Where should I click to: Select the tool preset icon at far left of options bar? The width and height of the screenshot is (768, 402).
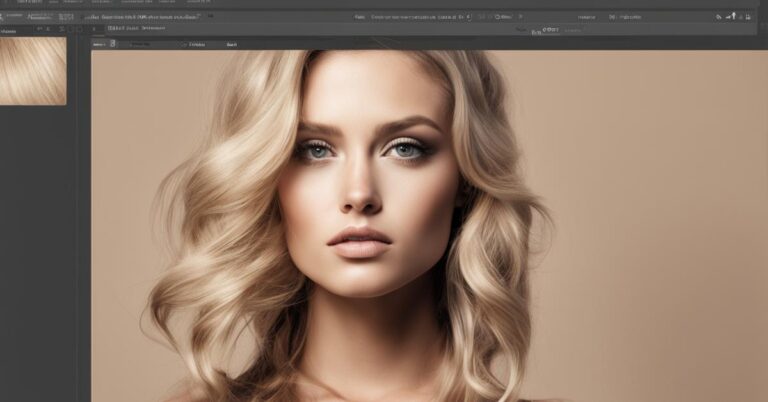[6, 17]
